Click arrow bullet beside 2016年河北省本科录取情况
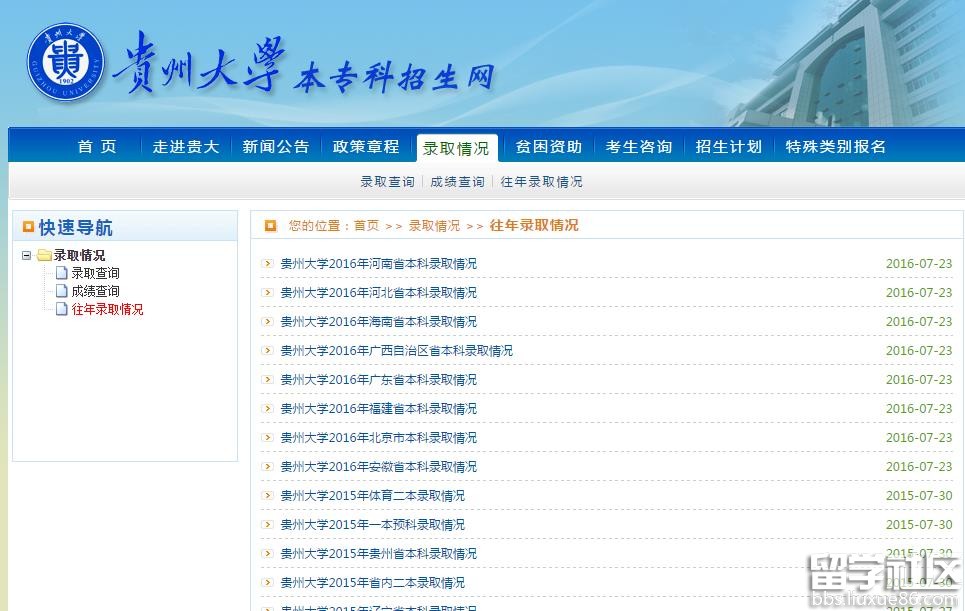The image size is (965, 611). [267, 292]
